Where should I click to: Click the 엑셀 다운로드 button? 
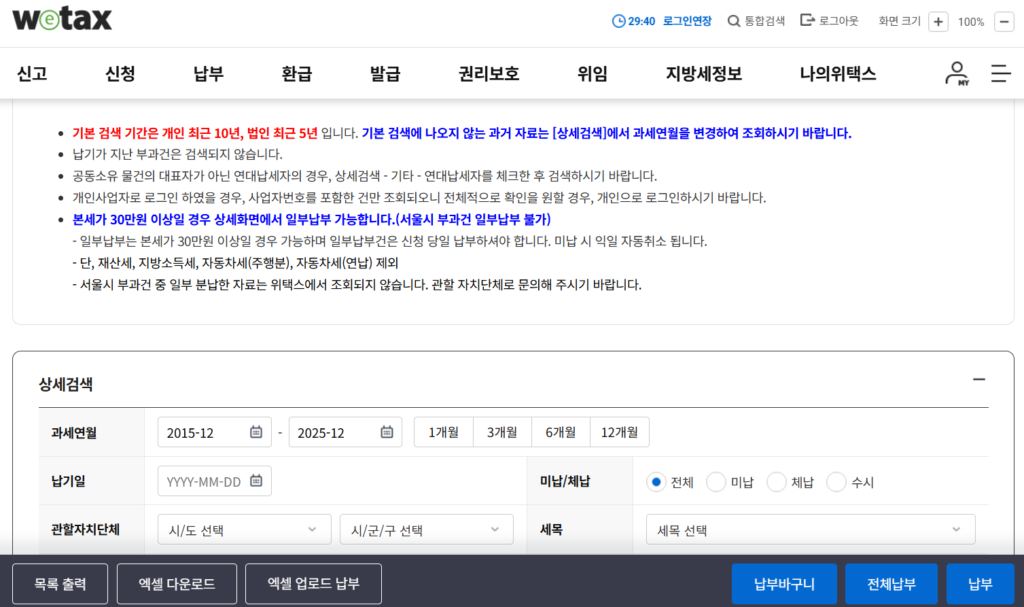coord(176,583)
